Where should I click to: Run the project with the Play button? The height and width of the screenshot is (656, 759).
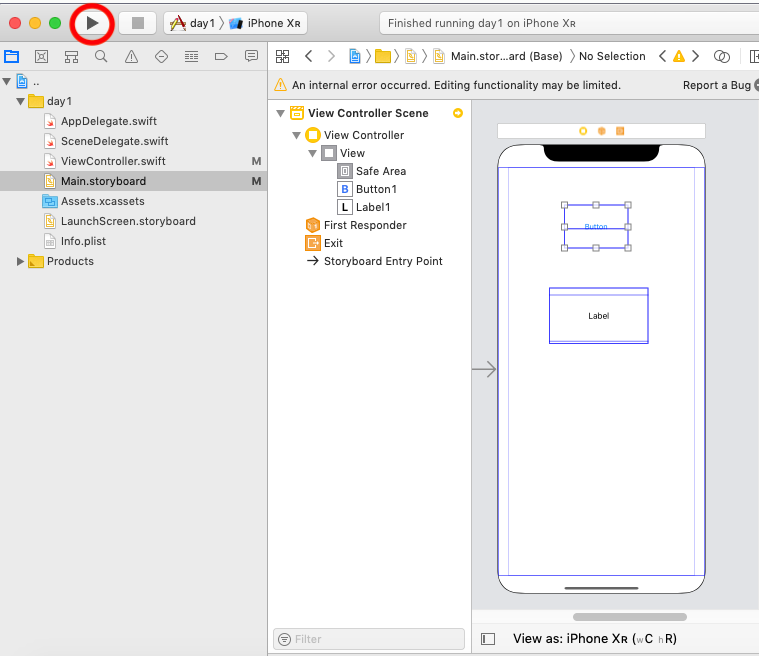(x=92, y=23)
